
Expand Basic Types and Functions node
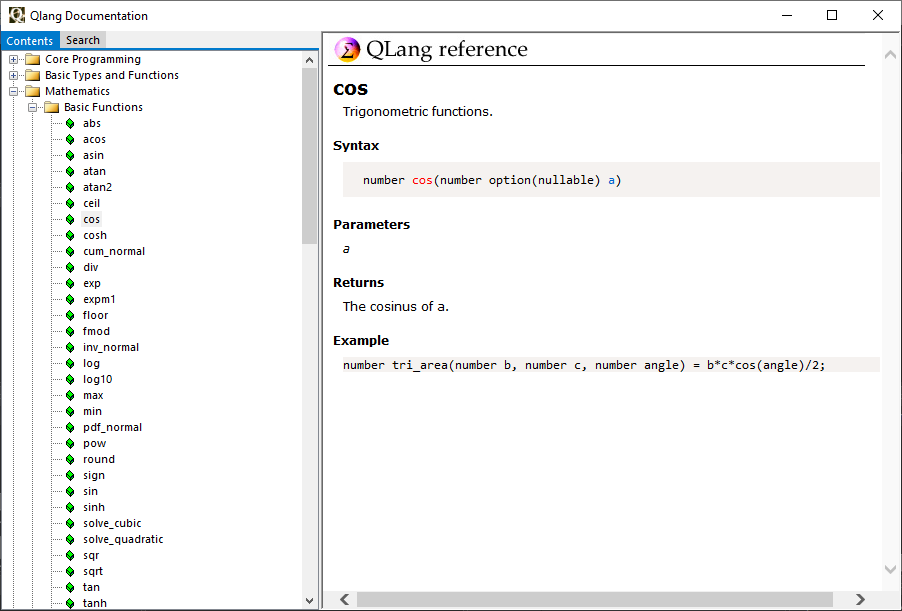click(13, 75)
